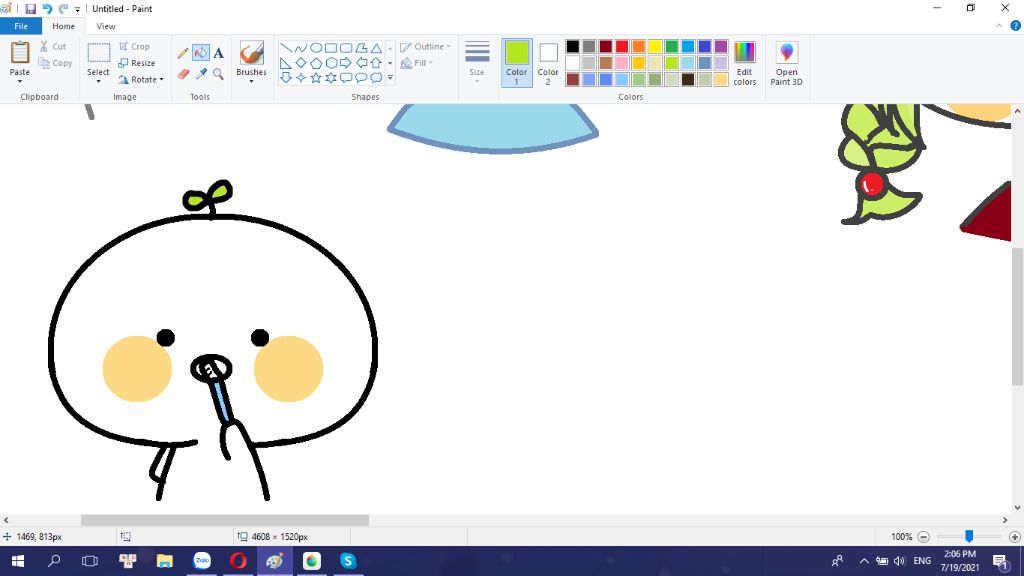Viewport: 1024px width, 576px height.
Task: Click the Select rectangle tool button
Action: click(x=99, y=54)
